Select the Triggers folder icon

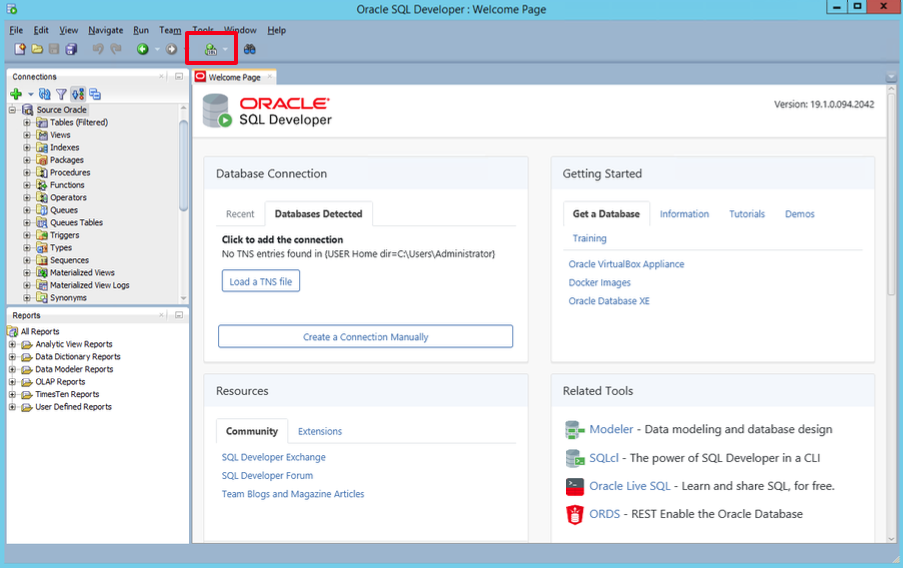coord(41,235)
